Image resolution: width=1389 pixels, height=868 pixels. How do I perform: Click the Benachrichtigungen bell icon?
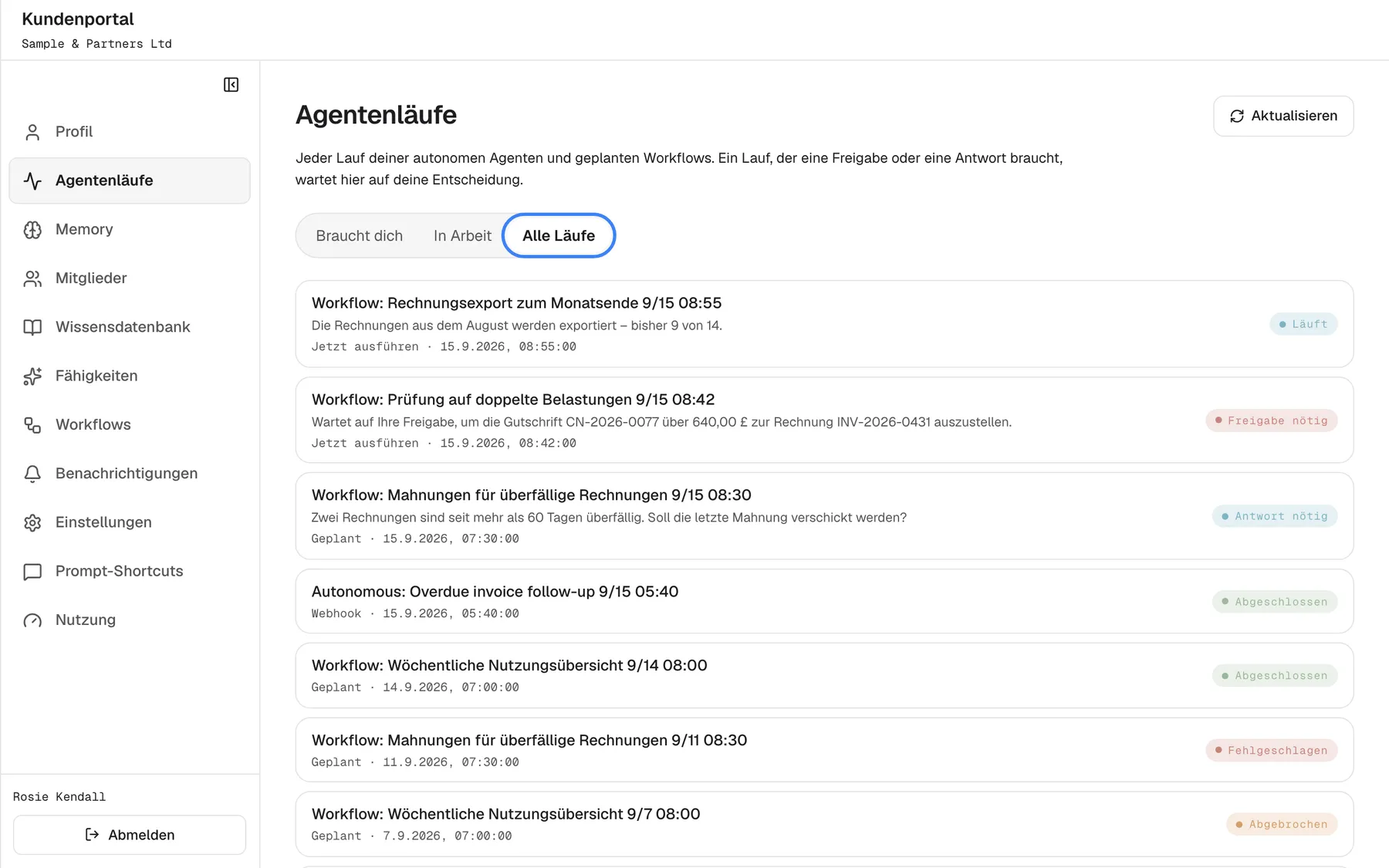point(32,474)
